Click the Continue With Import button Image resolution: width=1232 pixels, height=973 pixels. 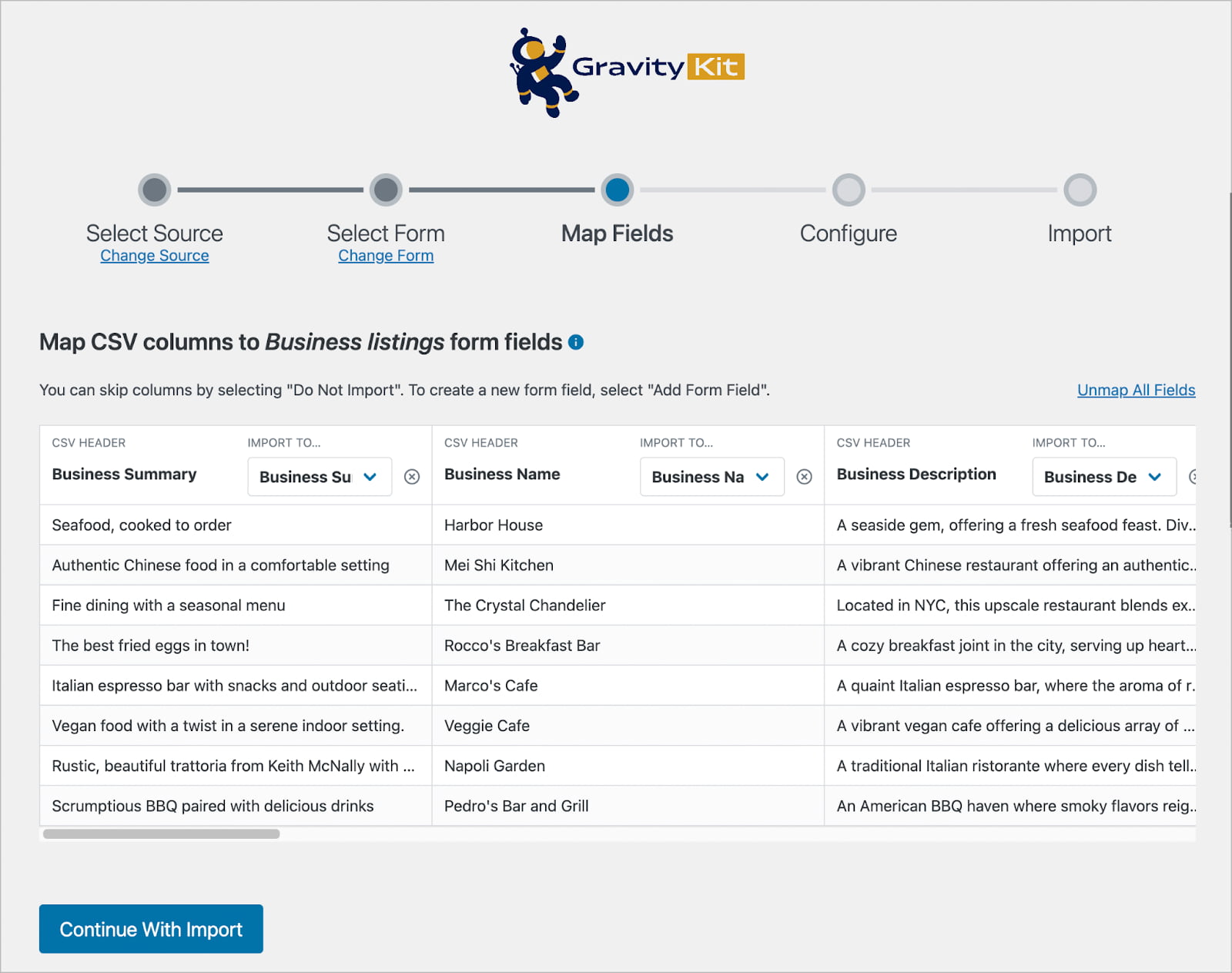click(x=151, y=929)
